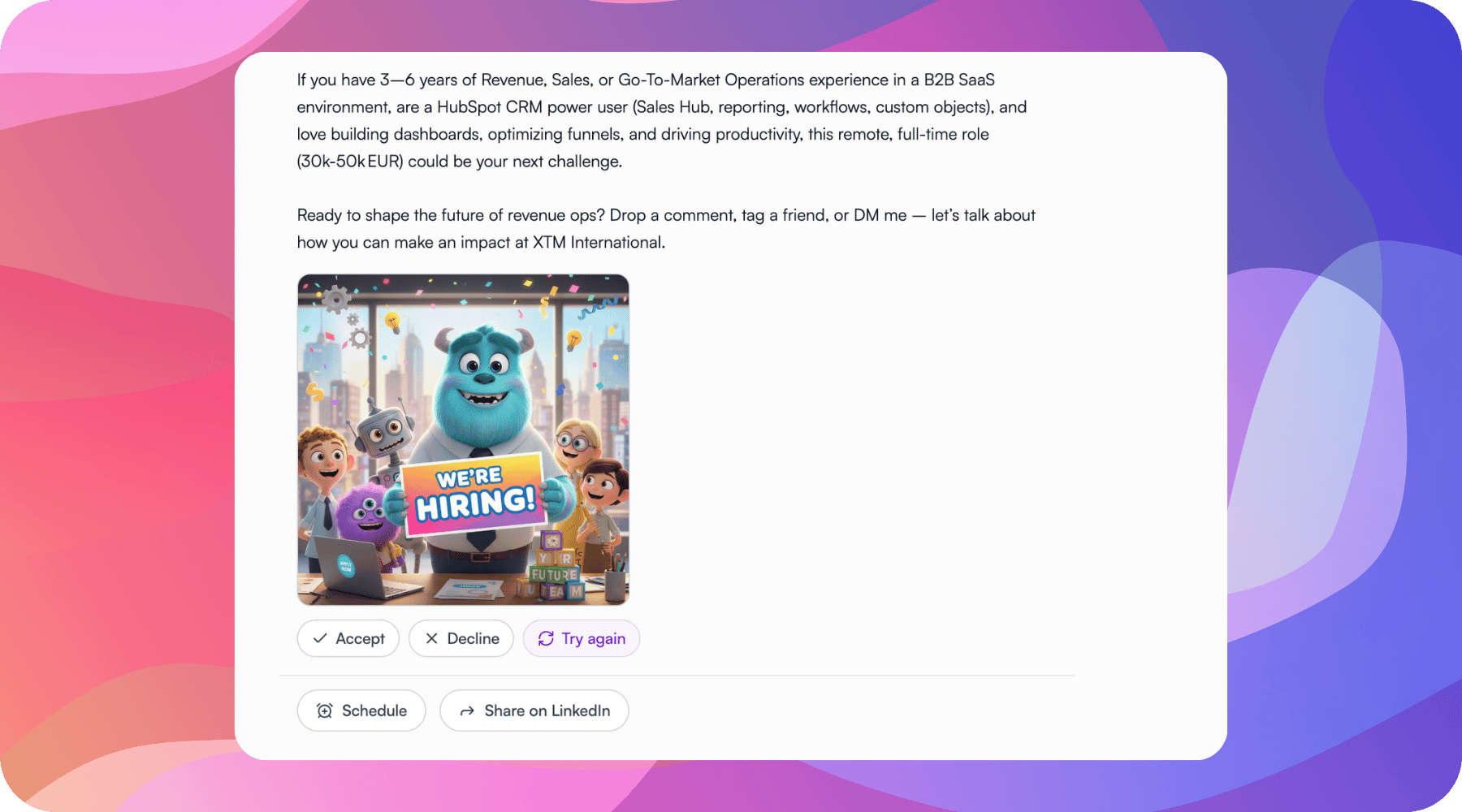Click the blue furry monster's face

coord(485,372)
